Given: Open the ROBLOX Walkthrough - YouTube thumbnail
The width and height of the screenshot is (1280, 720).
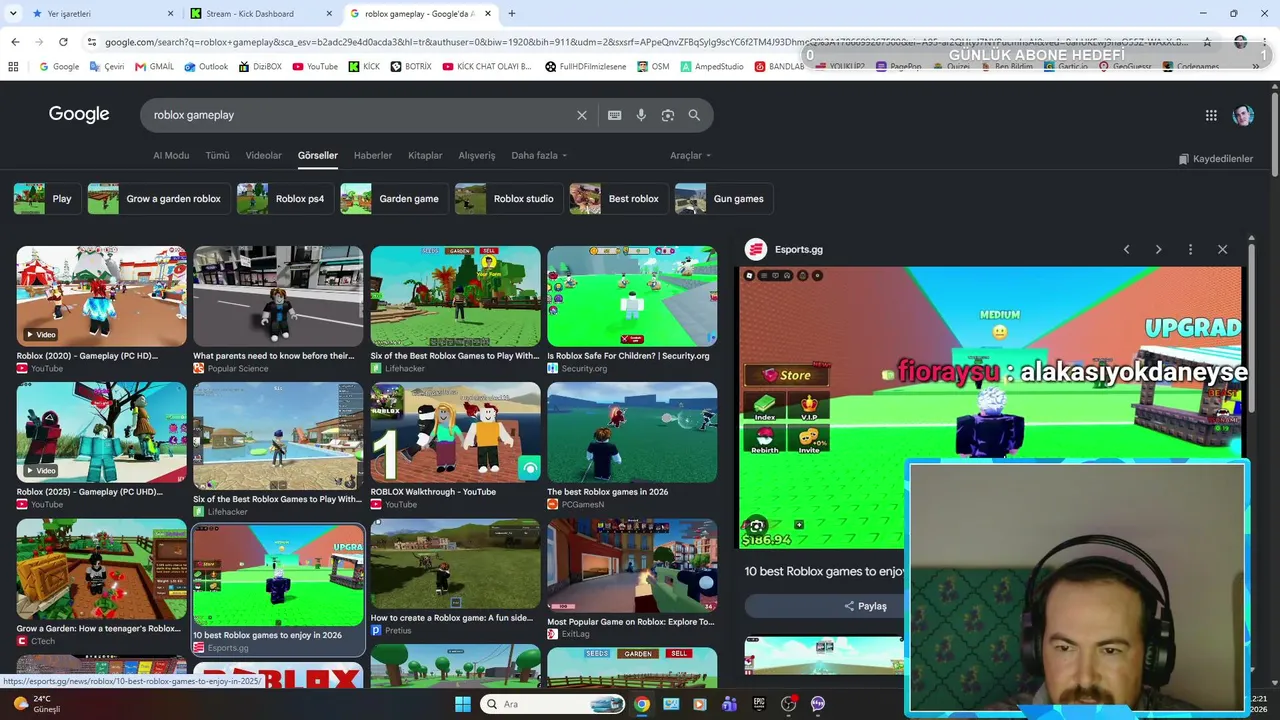Looking at the screenshot, I should click(455, 433).
